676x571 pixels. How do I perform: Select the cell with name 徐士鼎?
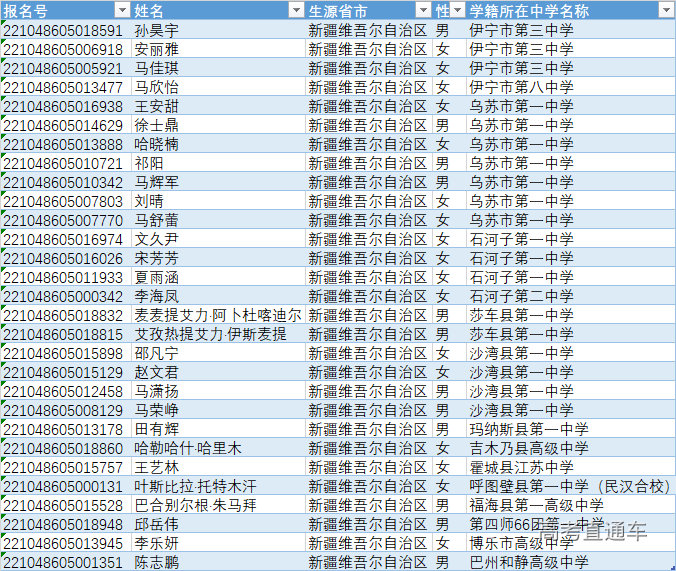[x=157, y=125]
